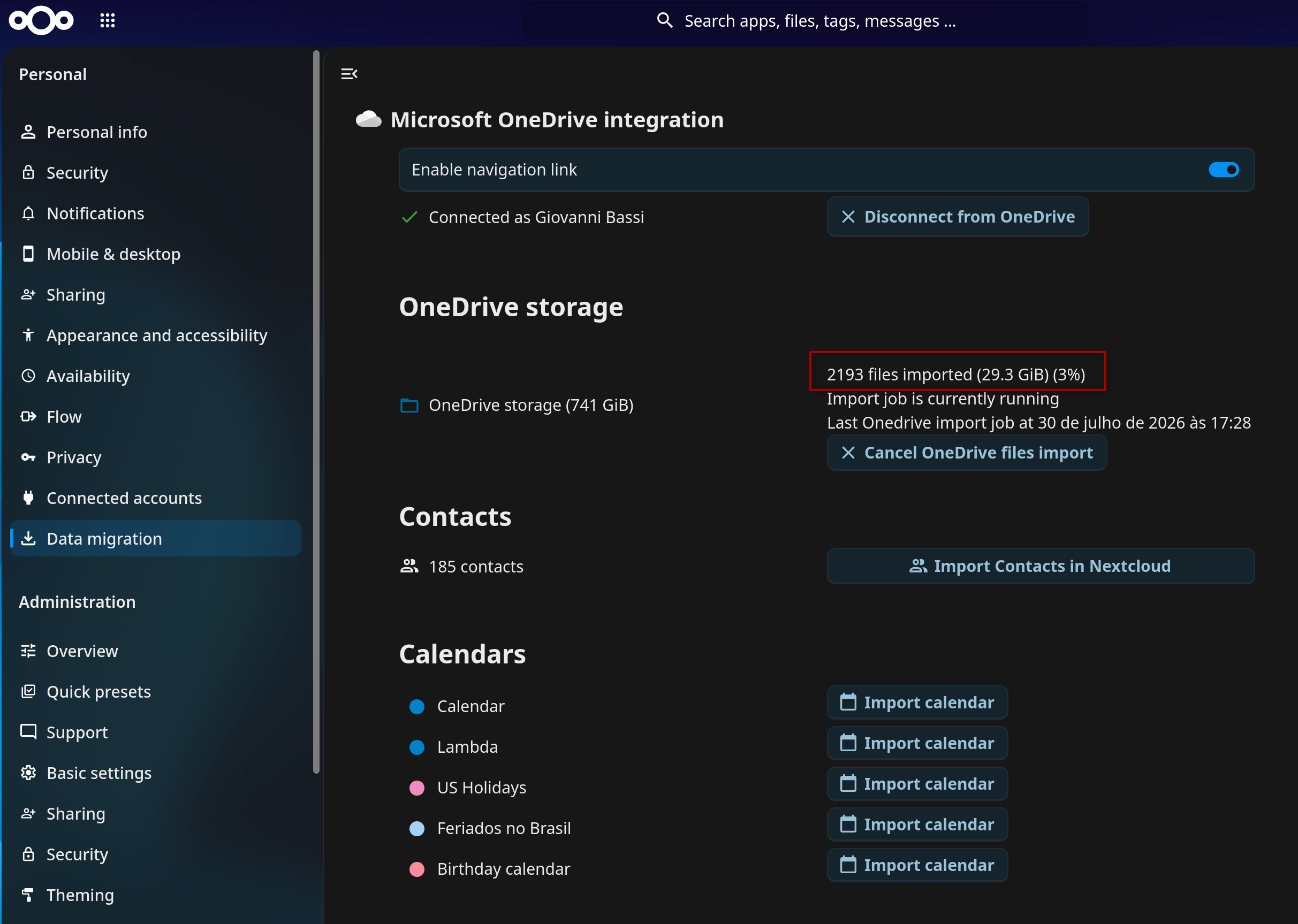Toggle the Enable navigation link switch
The image size is (1298, 924).
click(x=1224, y=170)
